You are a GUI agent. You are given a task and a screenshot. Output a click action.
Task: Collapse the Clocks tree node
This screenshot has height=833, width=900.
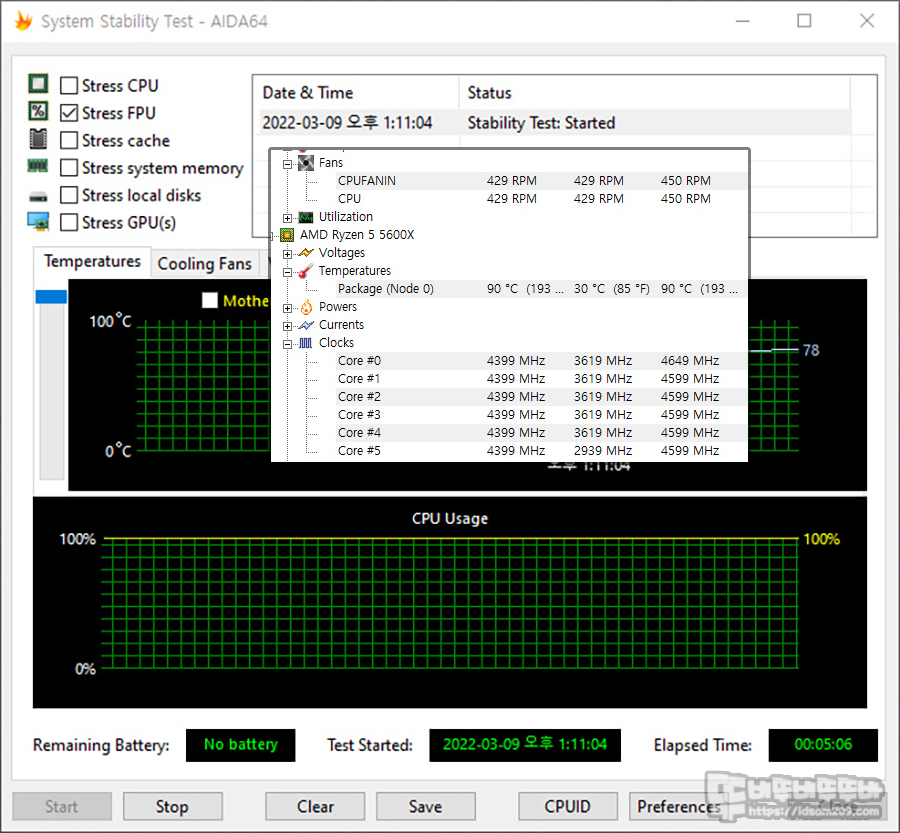tap(288, 344)
